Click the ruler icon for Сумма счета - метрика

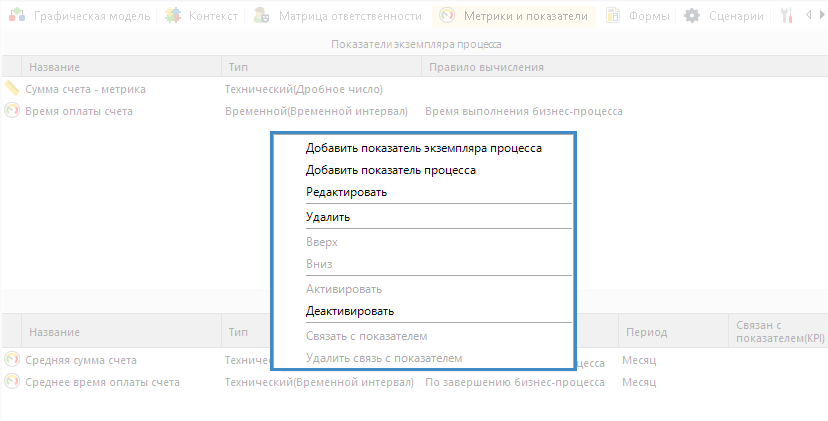[x=12, y=89]
